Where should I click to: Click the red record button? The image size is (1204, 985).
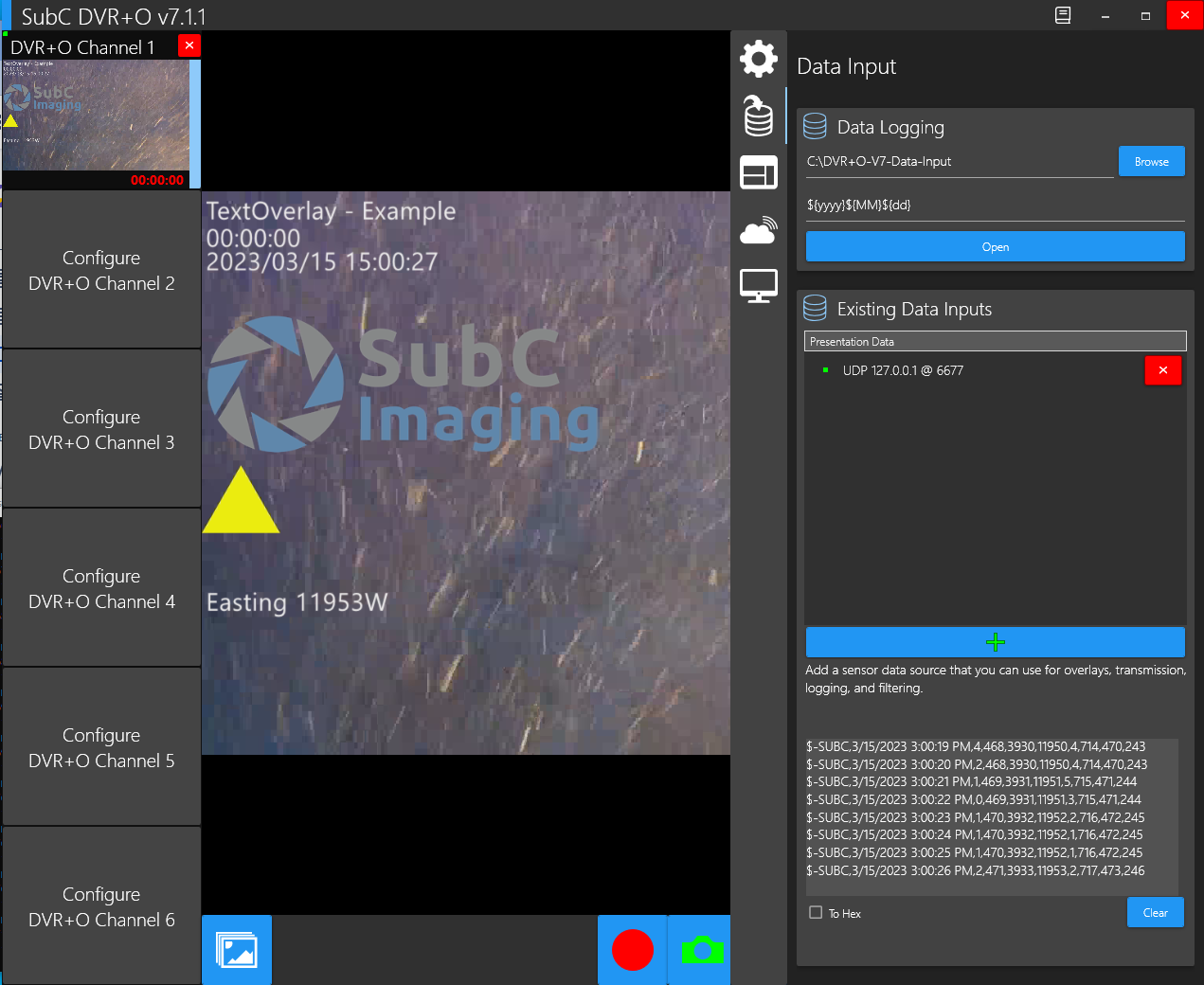tap(632, 950)
